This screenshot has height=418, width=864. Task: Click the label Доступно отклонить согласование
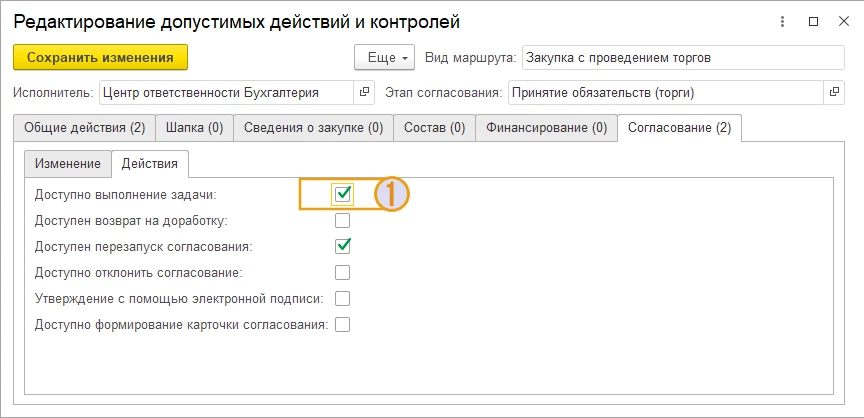click(x=138, y=273)
